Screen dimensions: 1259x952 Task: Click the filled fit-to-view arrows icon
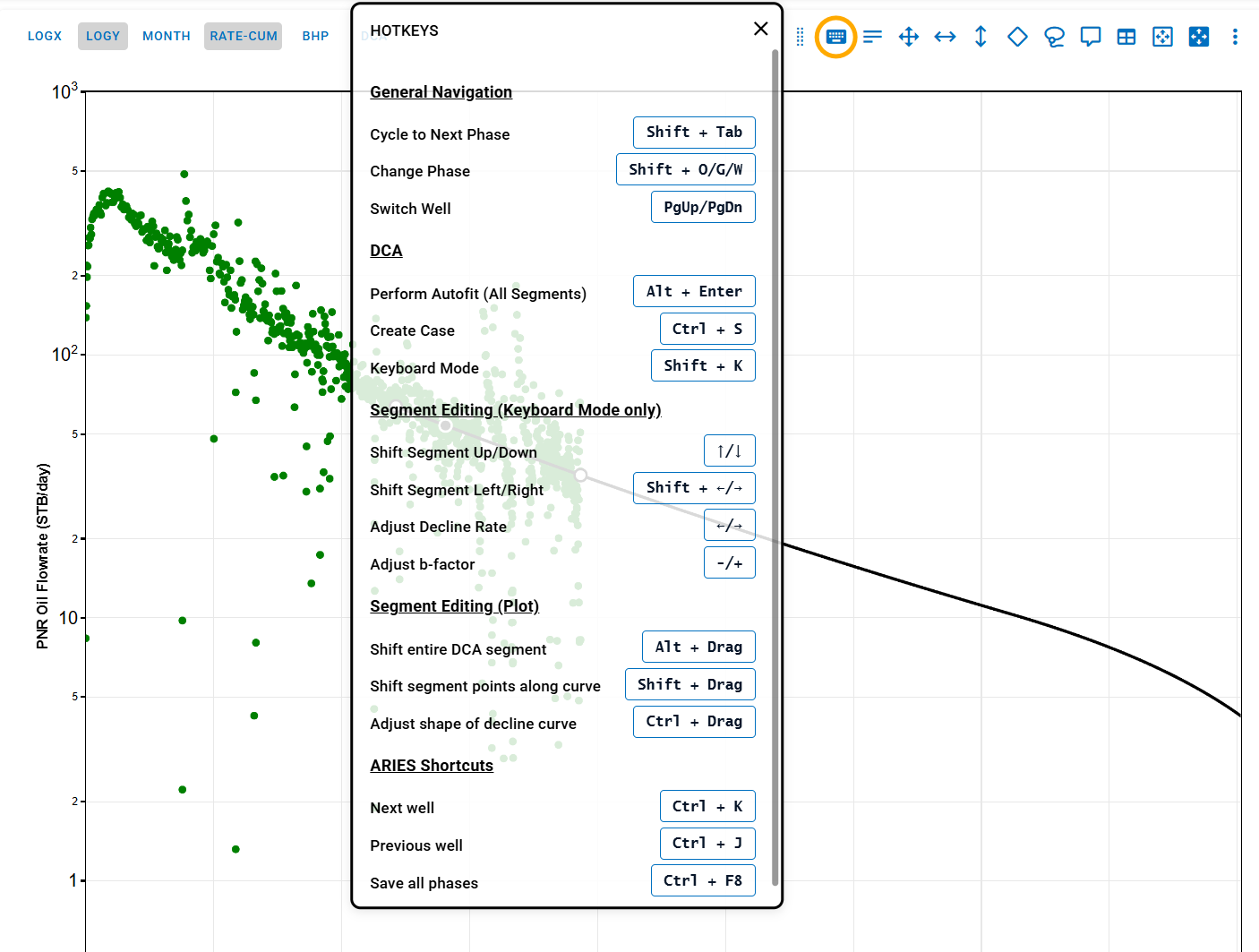tap(1199, 37)
